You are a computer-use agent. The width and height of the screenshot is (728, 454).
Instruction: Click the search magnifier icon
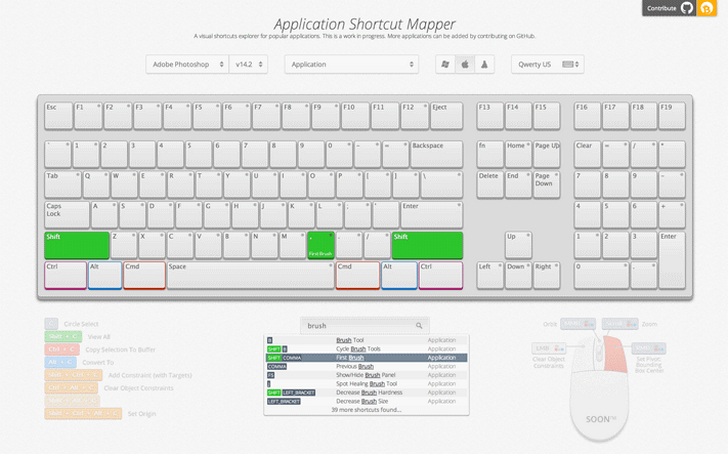pos(419,325)
